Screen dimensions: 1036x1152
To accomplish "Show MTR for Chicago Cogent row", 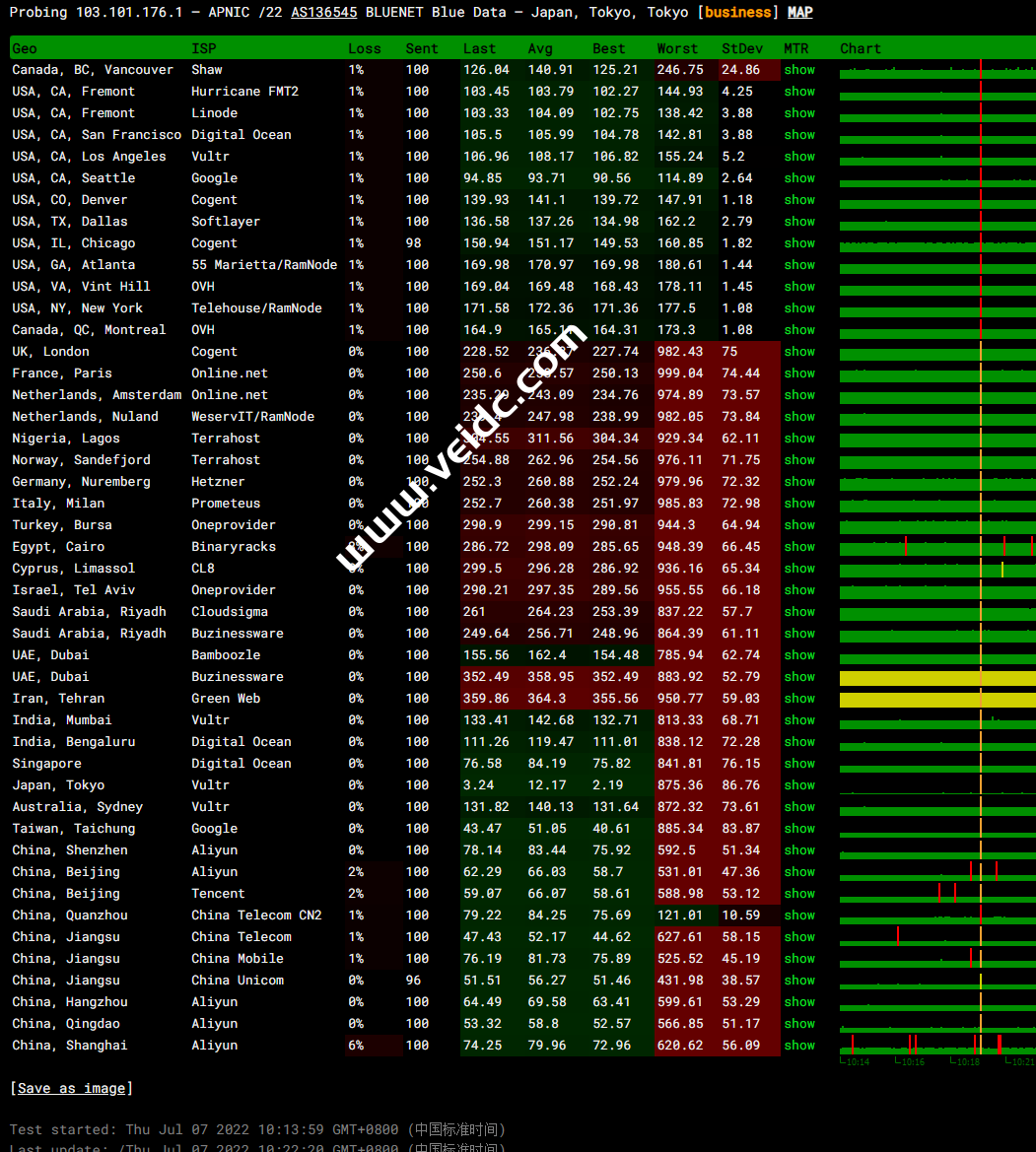I will (x=799, y=243).
